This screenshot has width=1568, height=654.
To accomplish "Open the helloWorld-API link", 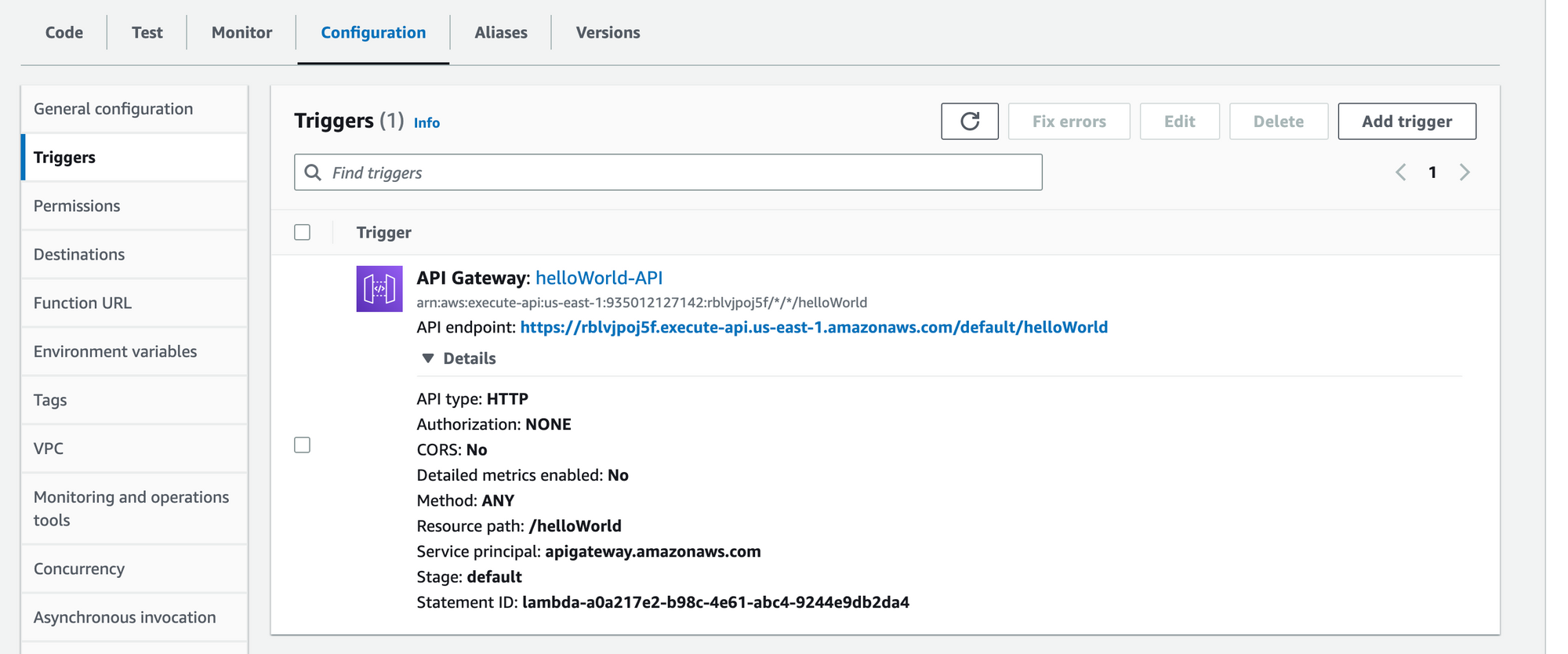I will tap(599, 278).
